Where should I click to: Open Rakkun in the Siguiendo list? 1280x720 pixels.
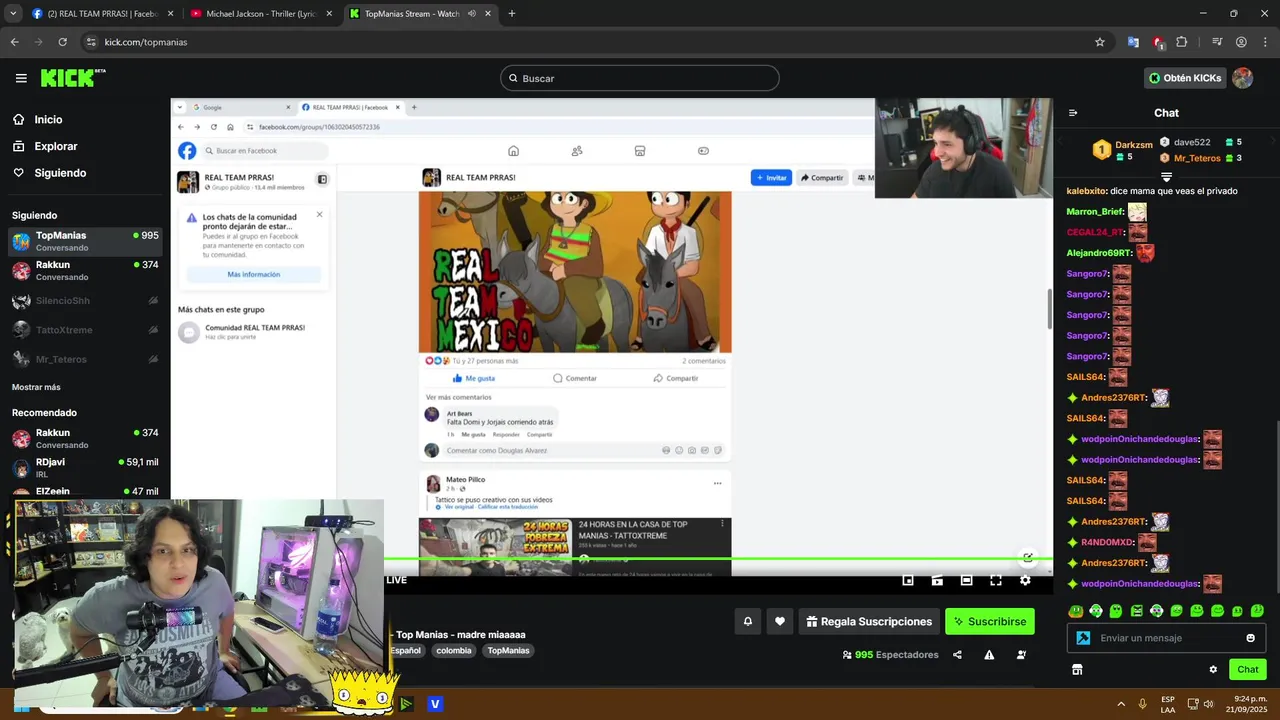click(84, 271)
